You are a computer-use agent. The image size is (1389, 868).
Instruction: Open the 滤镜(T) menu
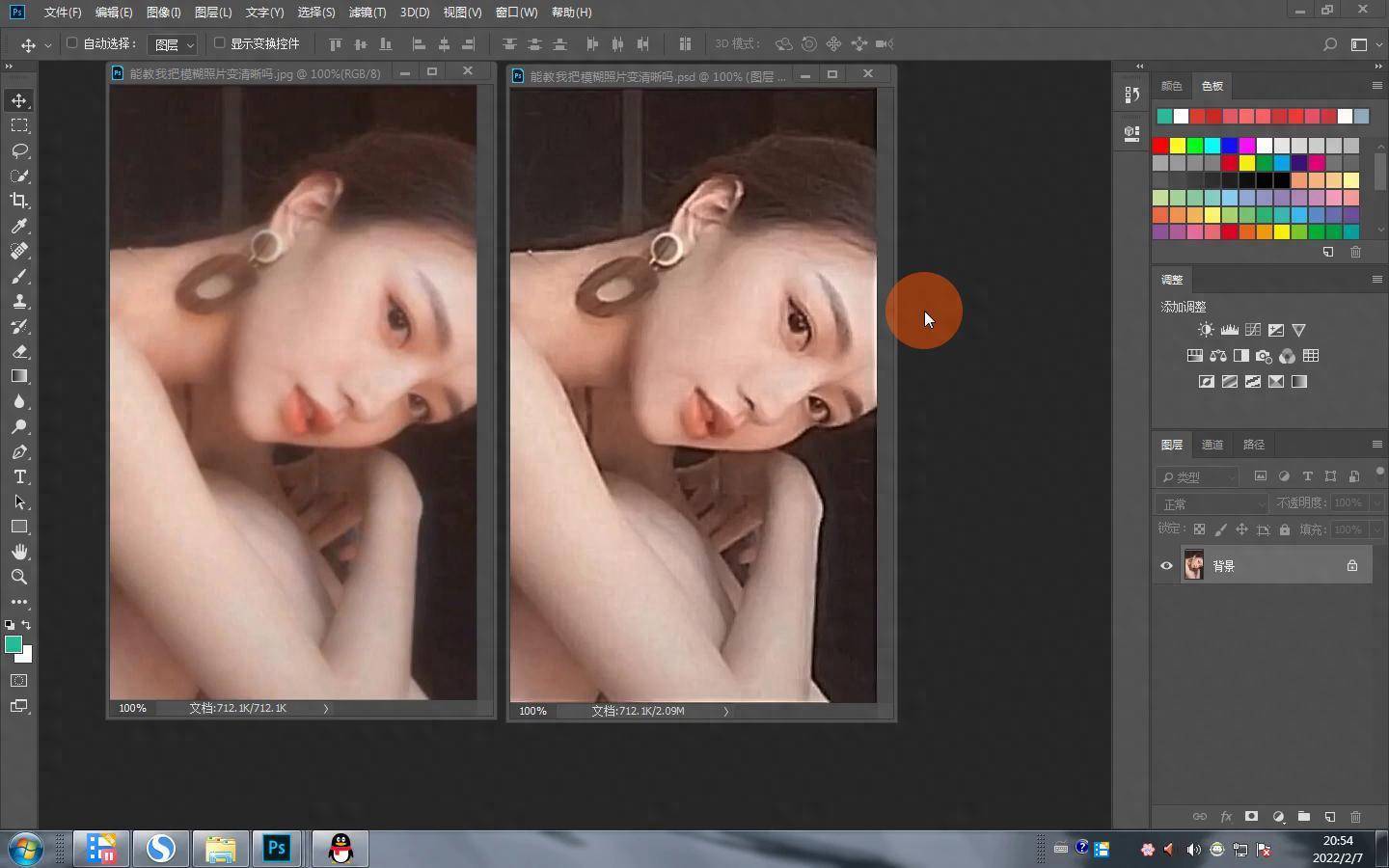[367, 13]
